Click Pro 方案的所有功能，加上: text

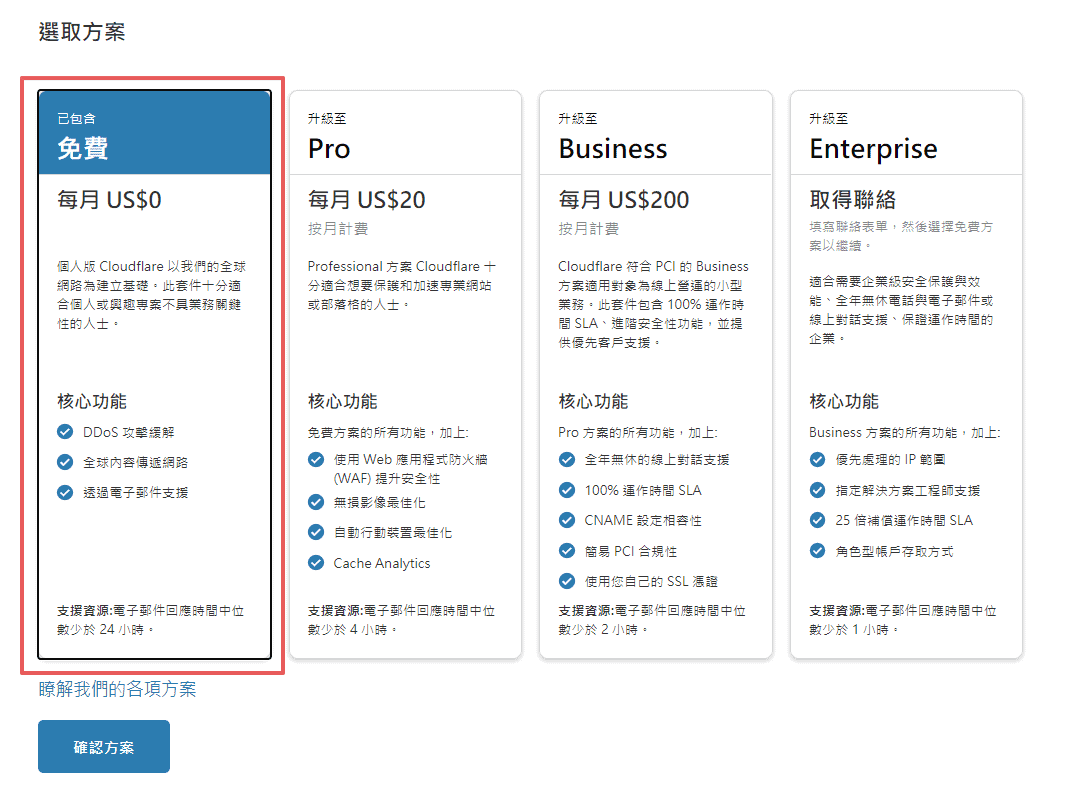[638, 432]
